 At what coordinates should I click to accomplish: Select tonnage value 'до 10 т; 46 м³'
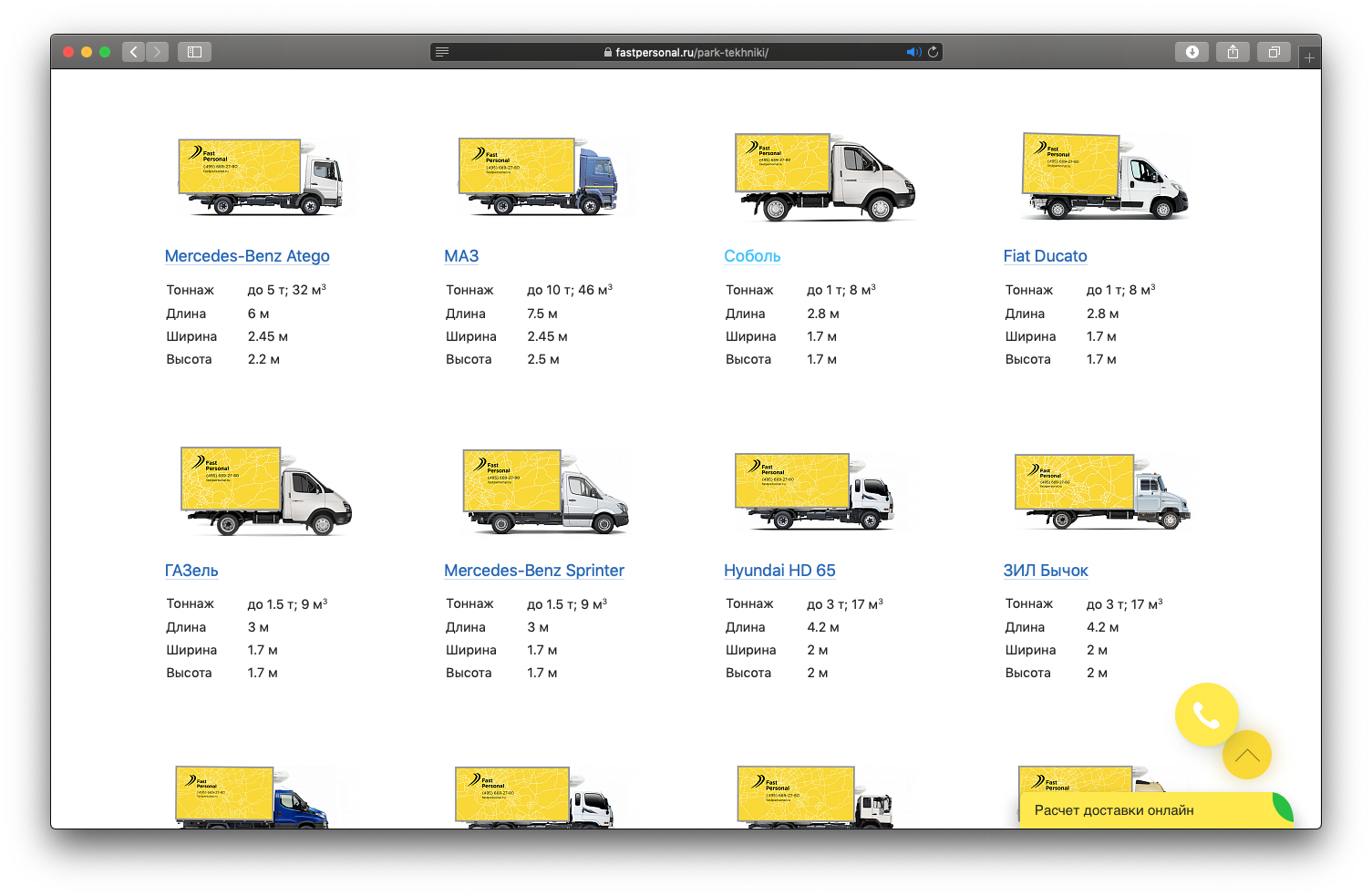tap(570, 290)
